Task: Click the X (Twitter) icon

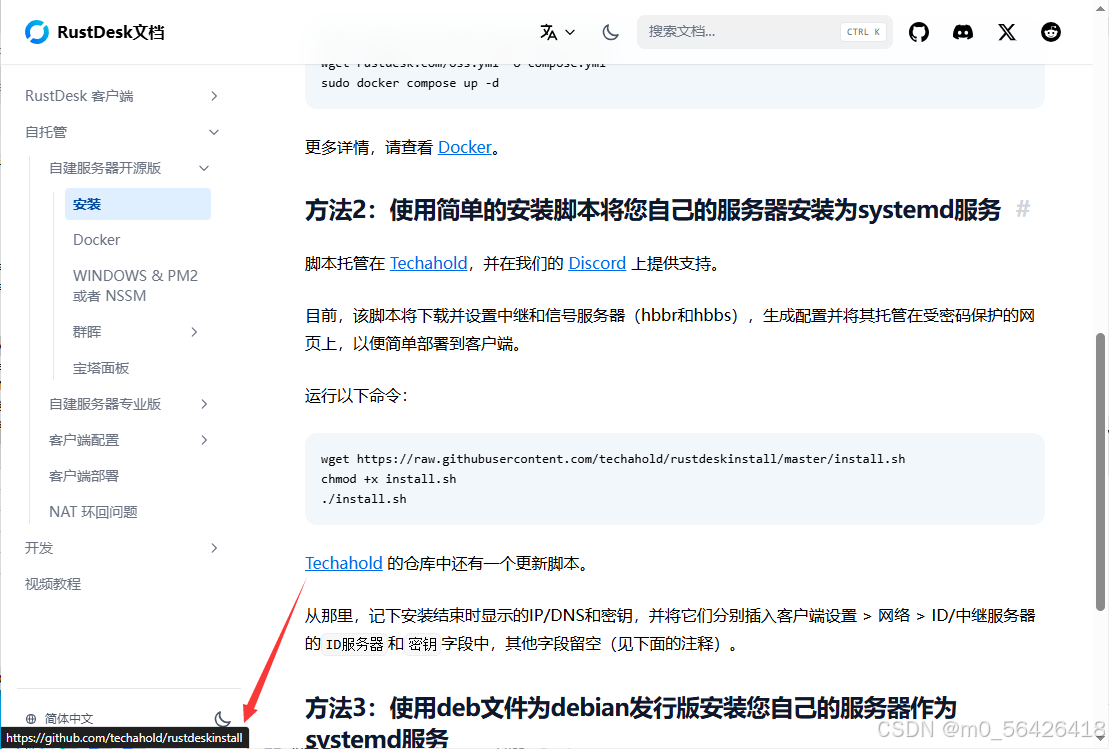Action: click(x=1007, y=32)
